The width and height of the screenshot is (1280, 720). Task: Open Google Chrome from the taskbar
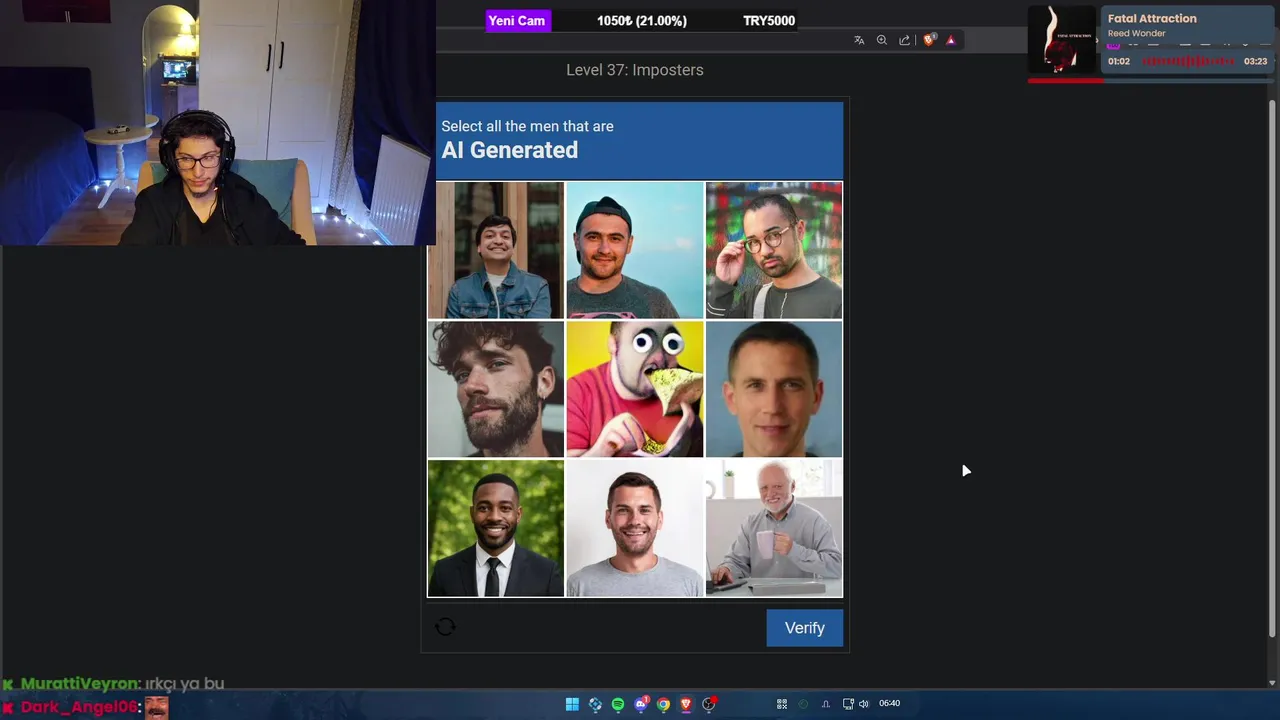pos(663,704)
